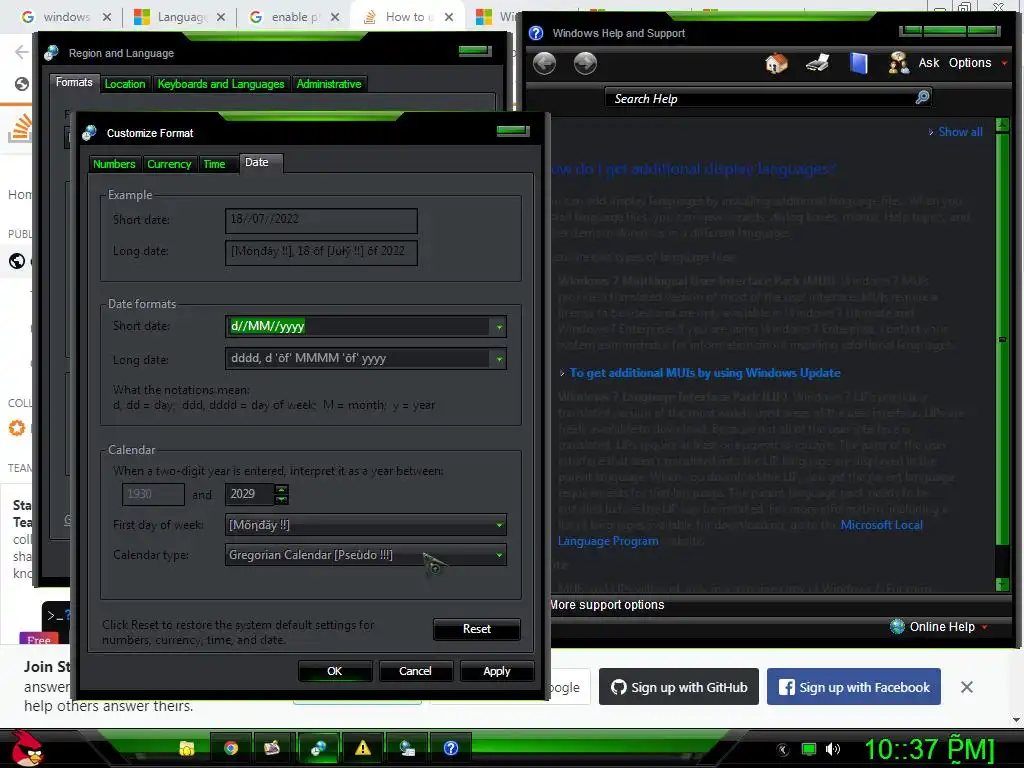Open Help and Support home page icon
Screen dimensions: 1024x768
776,63
